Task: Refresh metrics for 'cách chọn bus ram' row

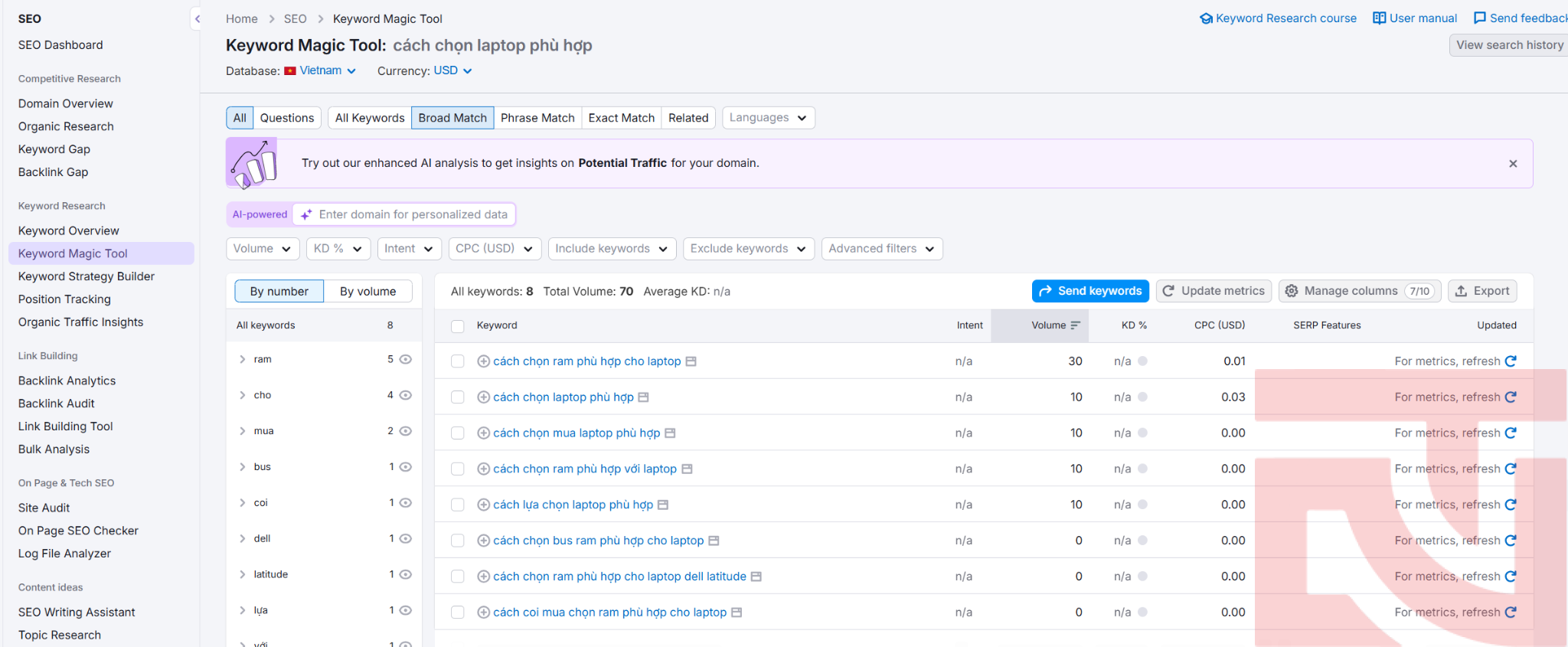Action: click(1511, 541)
